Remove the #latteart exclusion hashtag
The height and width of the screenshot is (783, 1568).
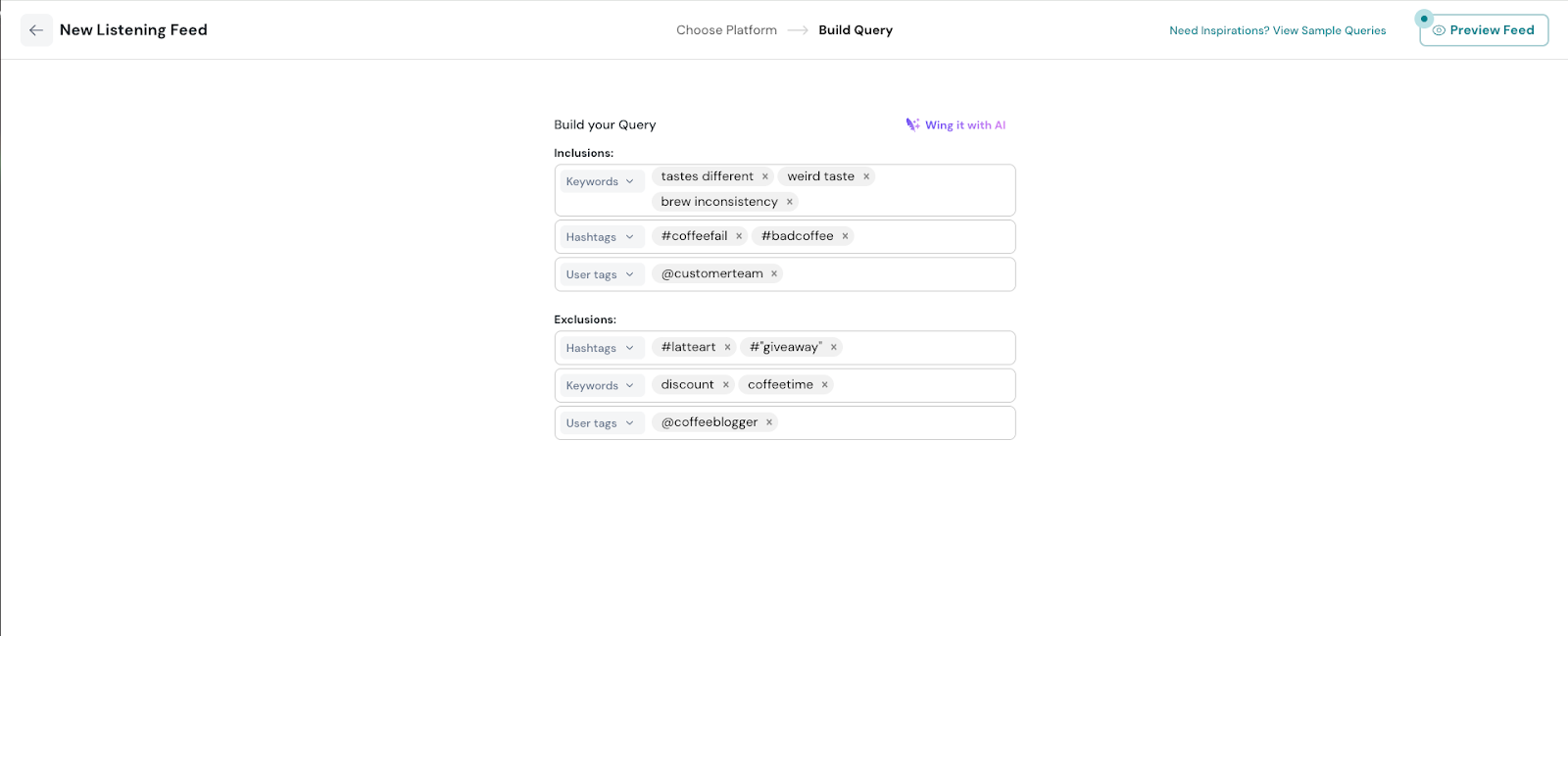click(727, 348)
